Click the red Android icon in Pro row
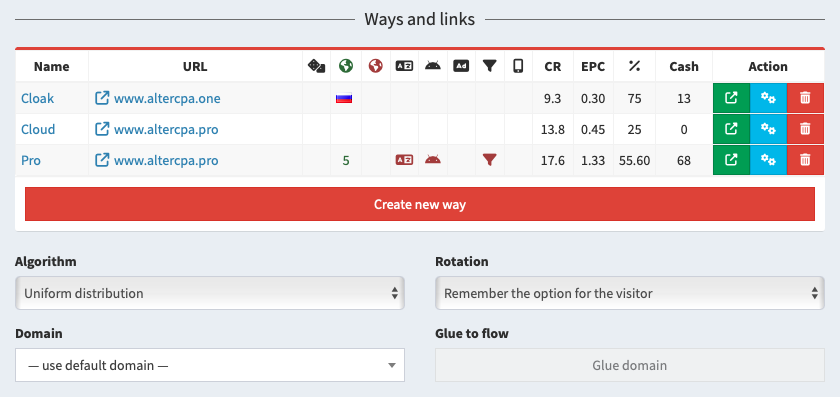Viewport: 840px width, 397px height. pos(433,159)
